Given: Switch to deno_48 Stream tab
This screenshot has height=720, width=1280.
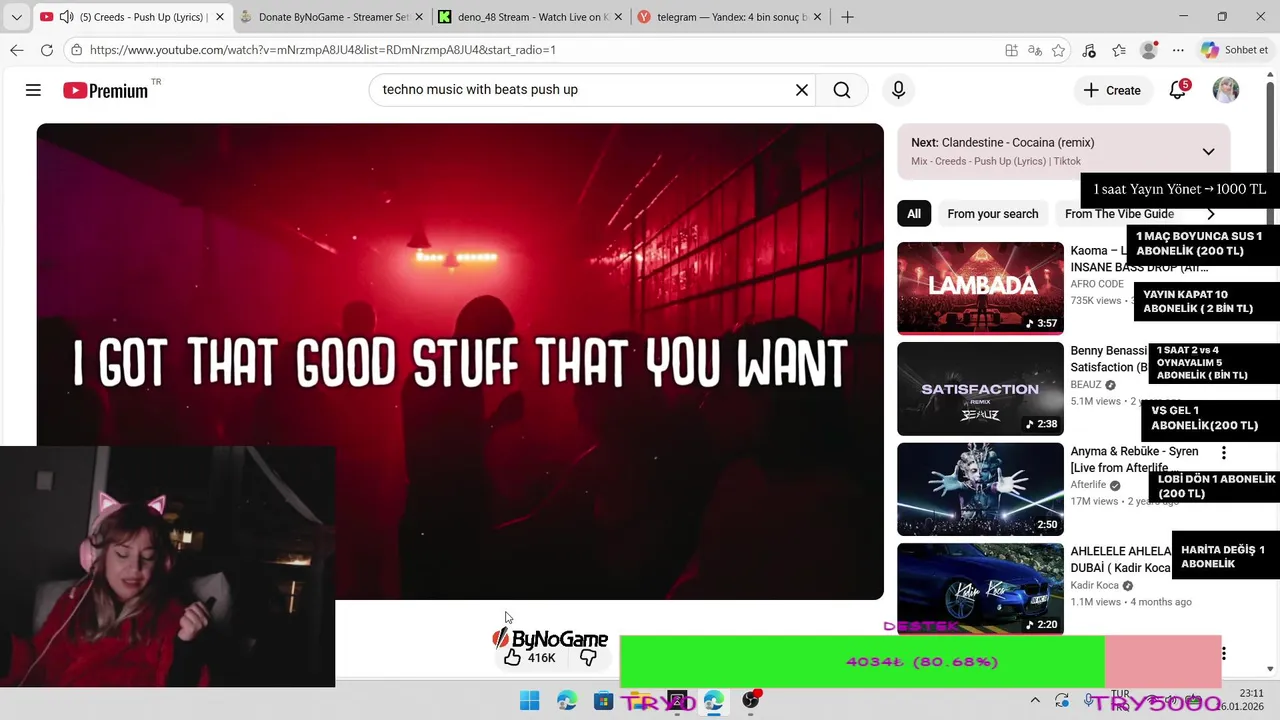Looking at the screenshot, I should [x=532, y=17].
